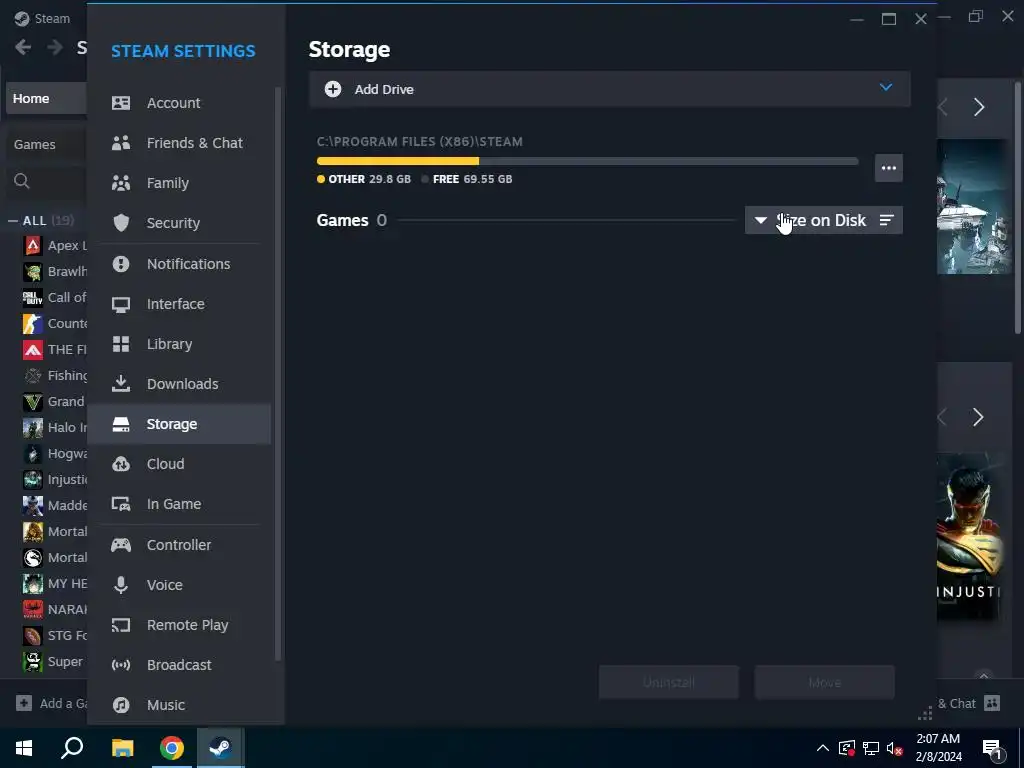Open Notifications settings

pos(179,264)
